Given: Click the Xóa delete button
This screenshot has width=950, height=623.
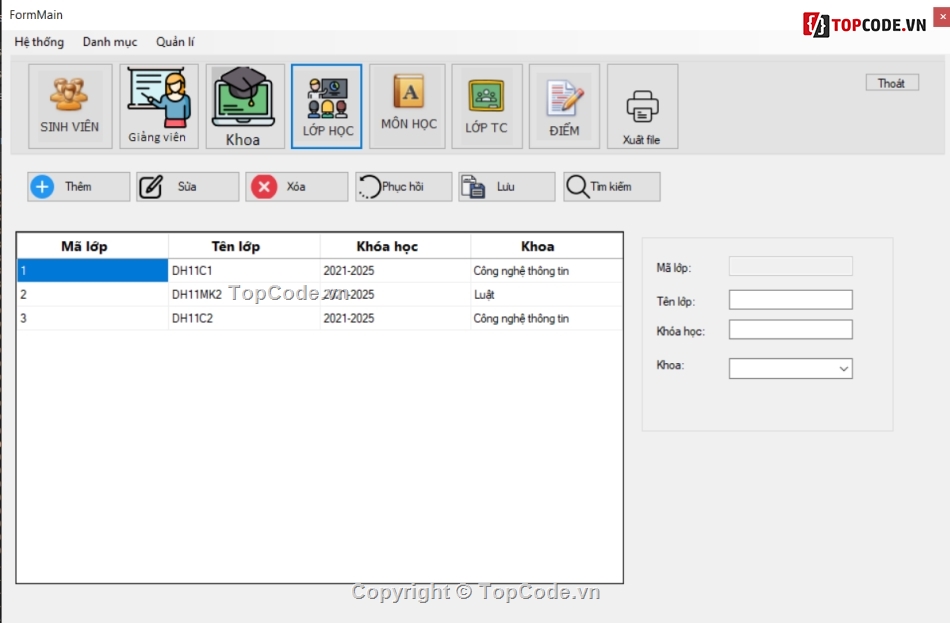Looking at the screenshot, I should pyautogui.click(x=297, y=187).
